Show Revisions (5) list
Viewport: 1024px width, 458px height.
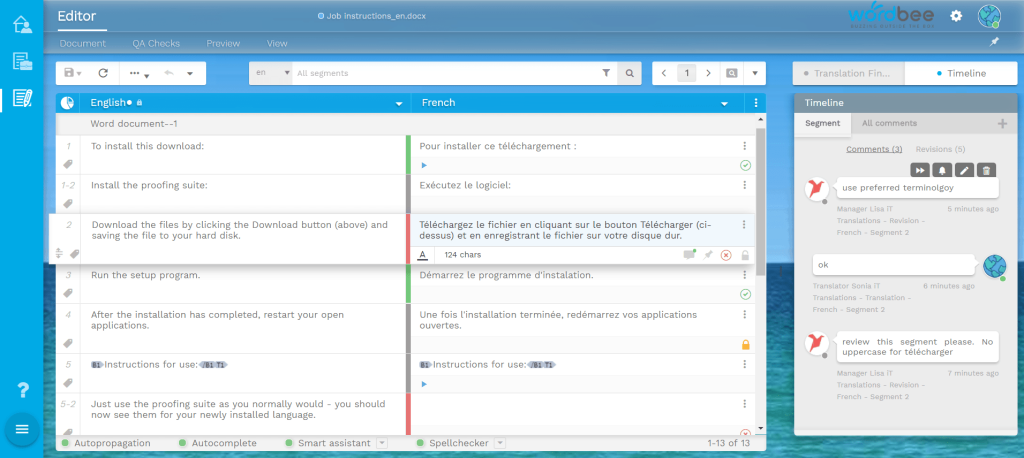tap(940, 149)
